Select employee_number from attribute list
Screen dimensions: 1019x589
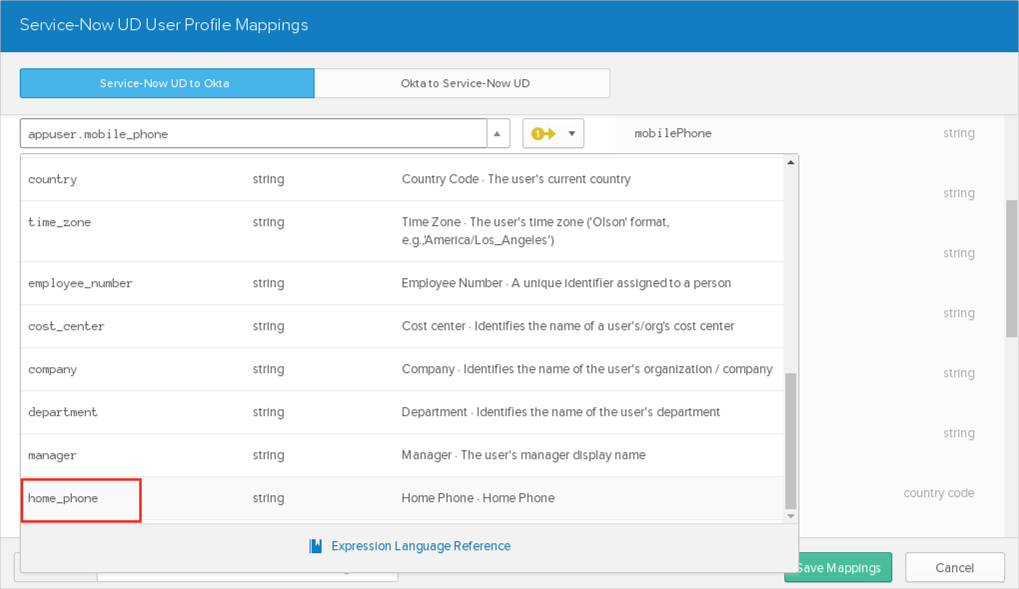(x=80, y=283)
